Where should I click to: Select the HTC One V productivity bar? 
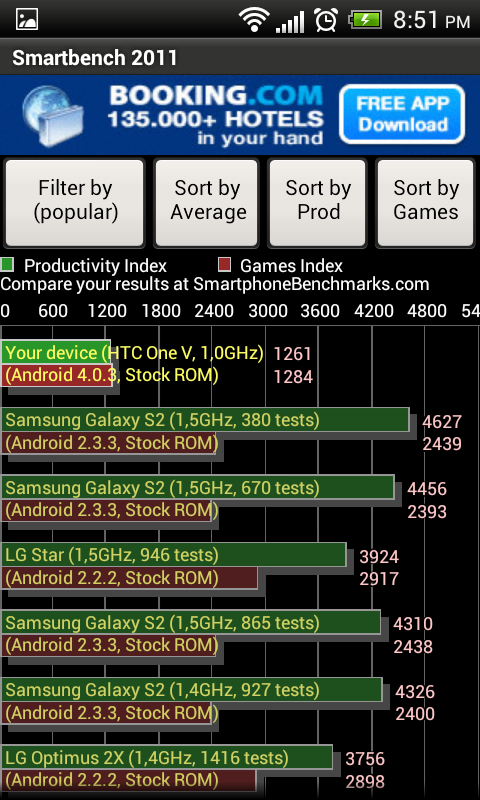point(56,352)
